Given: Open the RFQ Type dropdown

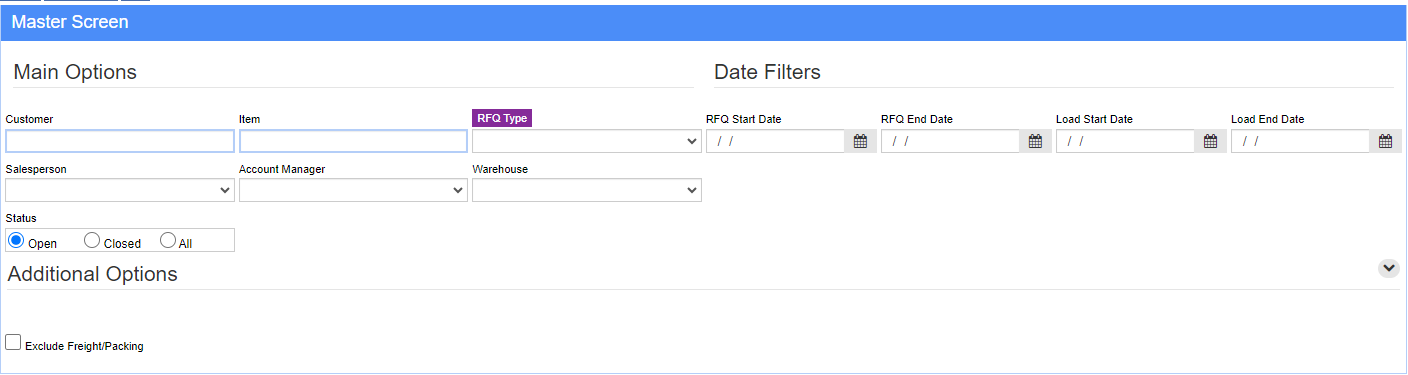Looking at the screenshot, I should click(x=586, y=141).
